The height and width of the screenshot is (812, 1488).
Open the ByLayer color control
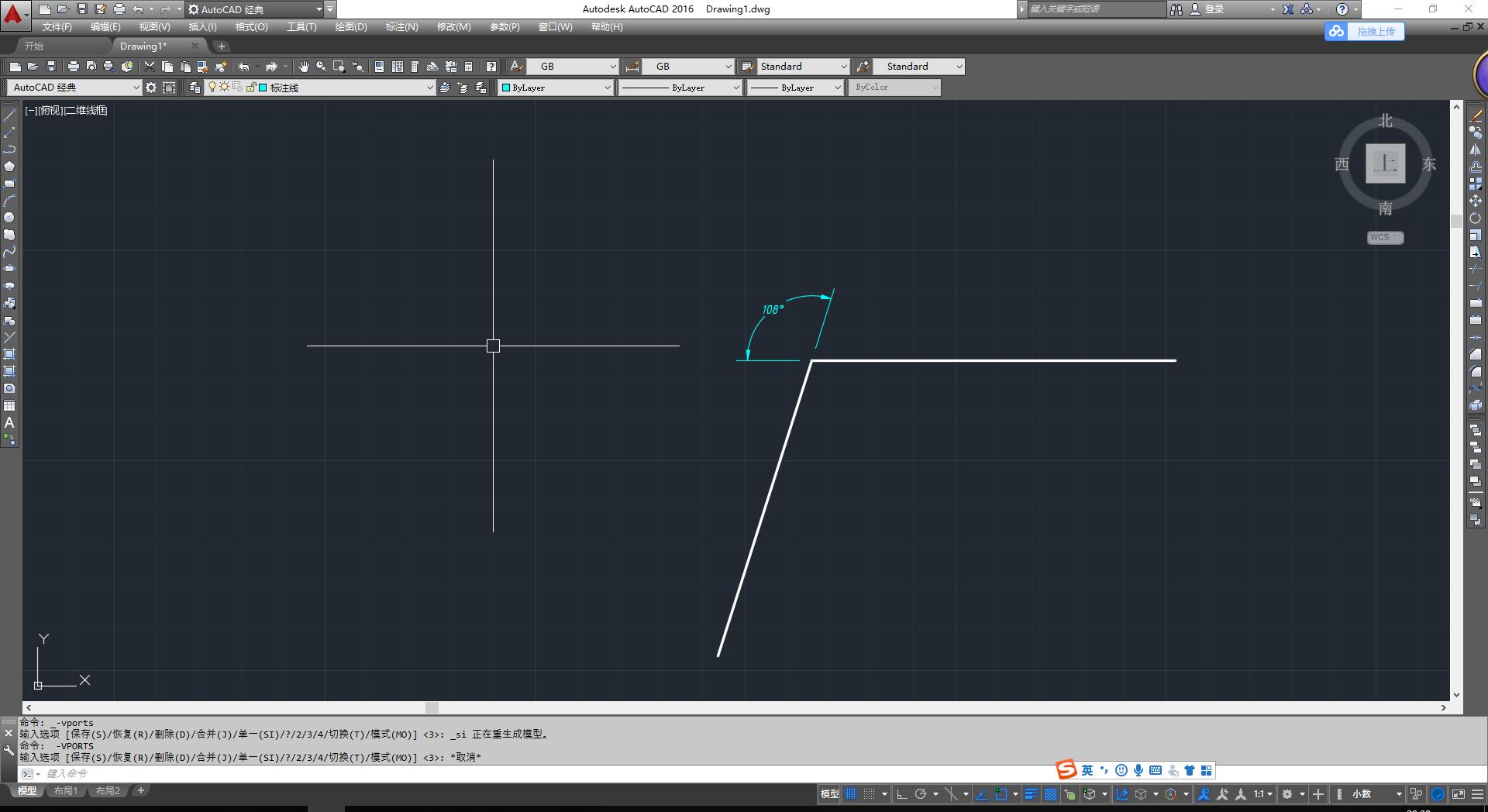click(556, 88)
